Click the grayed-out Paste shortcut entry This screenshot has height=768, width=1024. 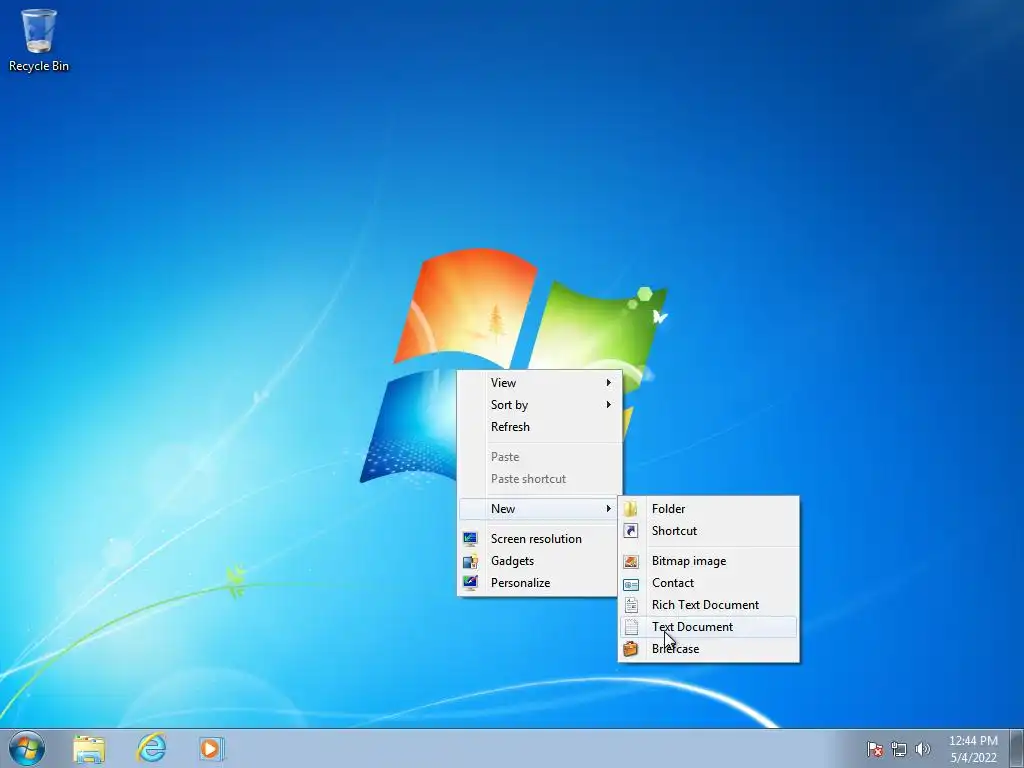tap(539, 479)
